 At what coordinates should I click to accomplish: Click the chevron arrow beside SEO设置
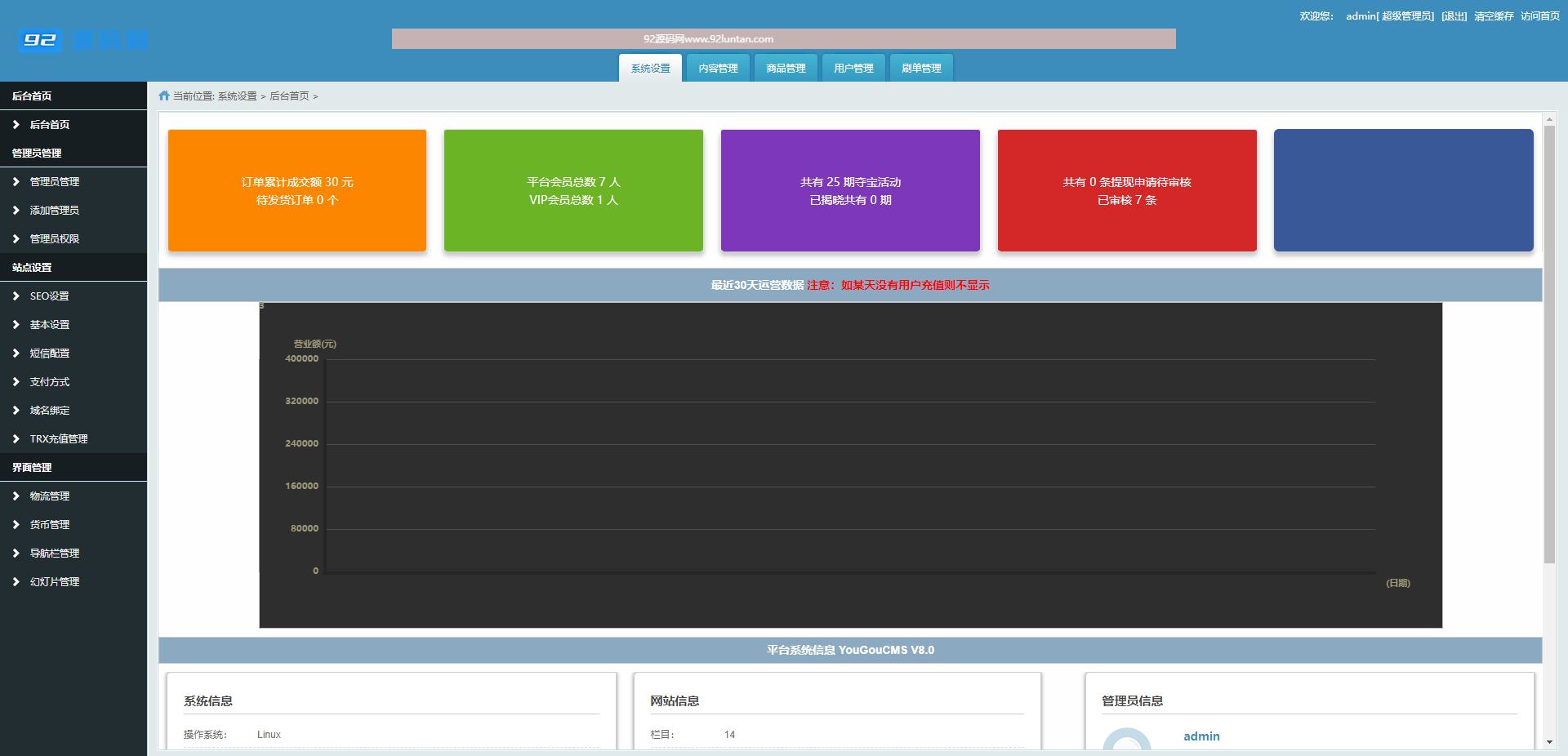point(16,296)
